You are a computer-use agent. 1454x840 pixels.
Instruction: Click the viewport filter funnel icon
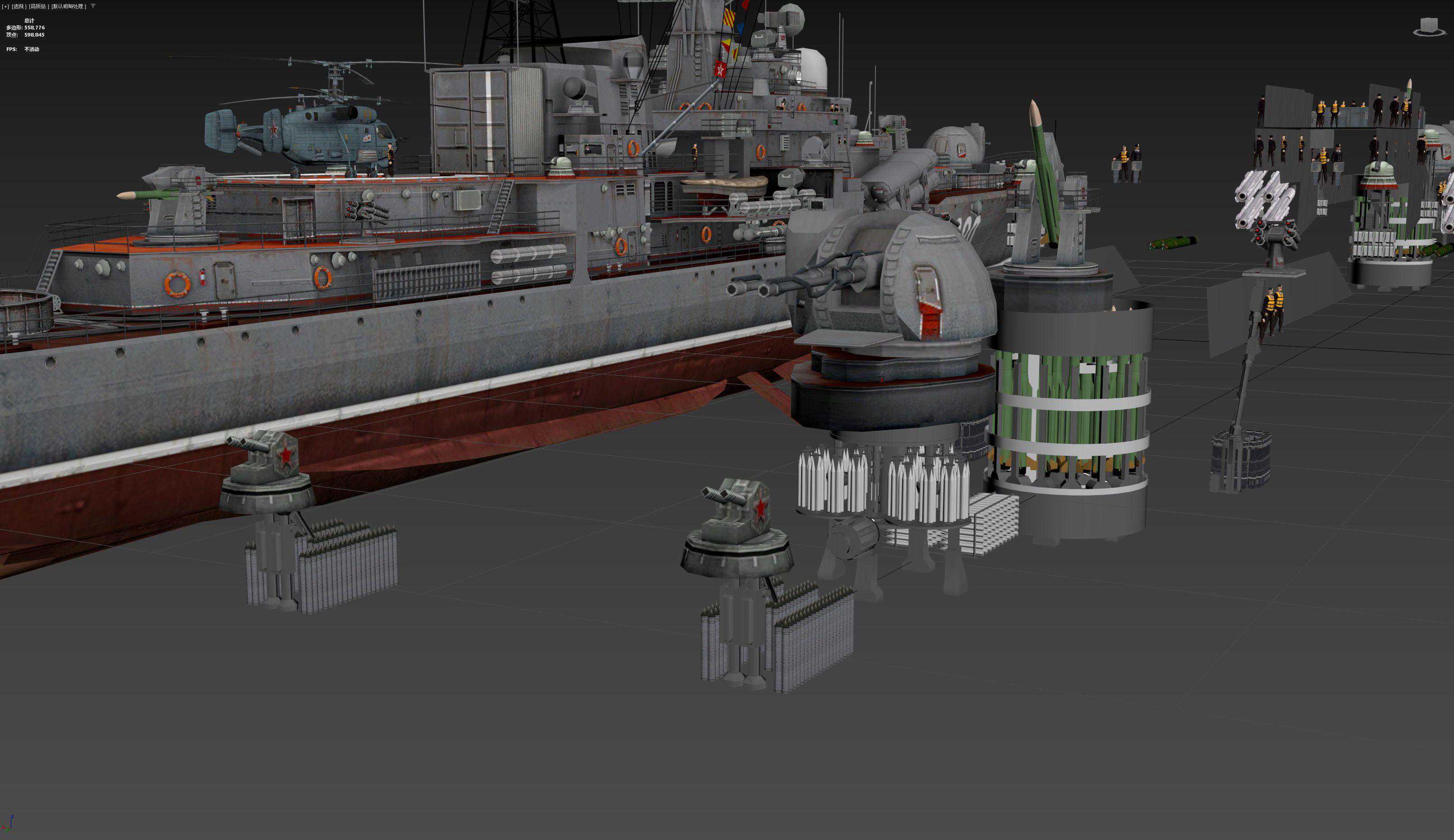click(93, 6)
